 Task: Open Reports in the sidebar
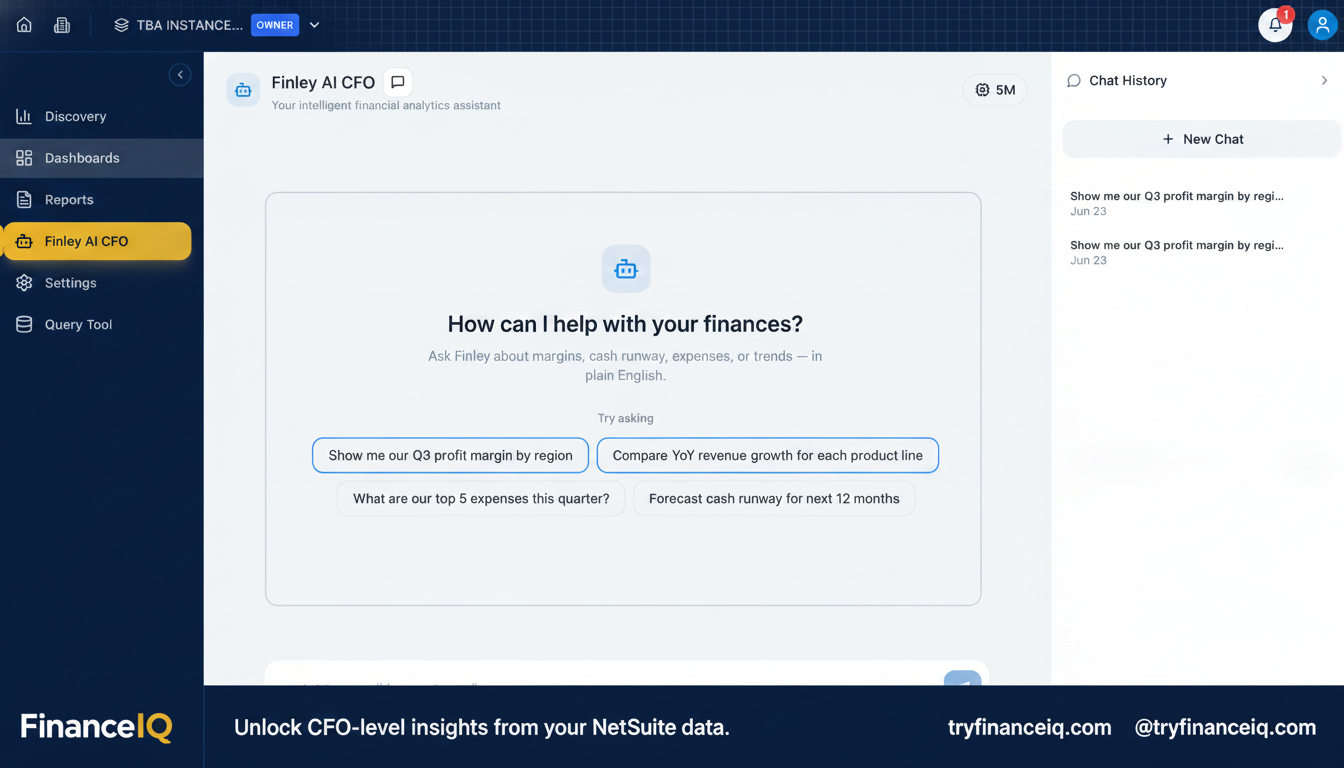click(x=102, y=200)
